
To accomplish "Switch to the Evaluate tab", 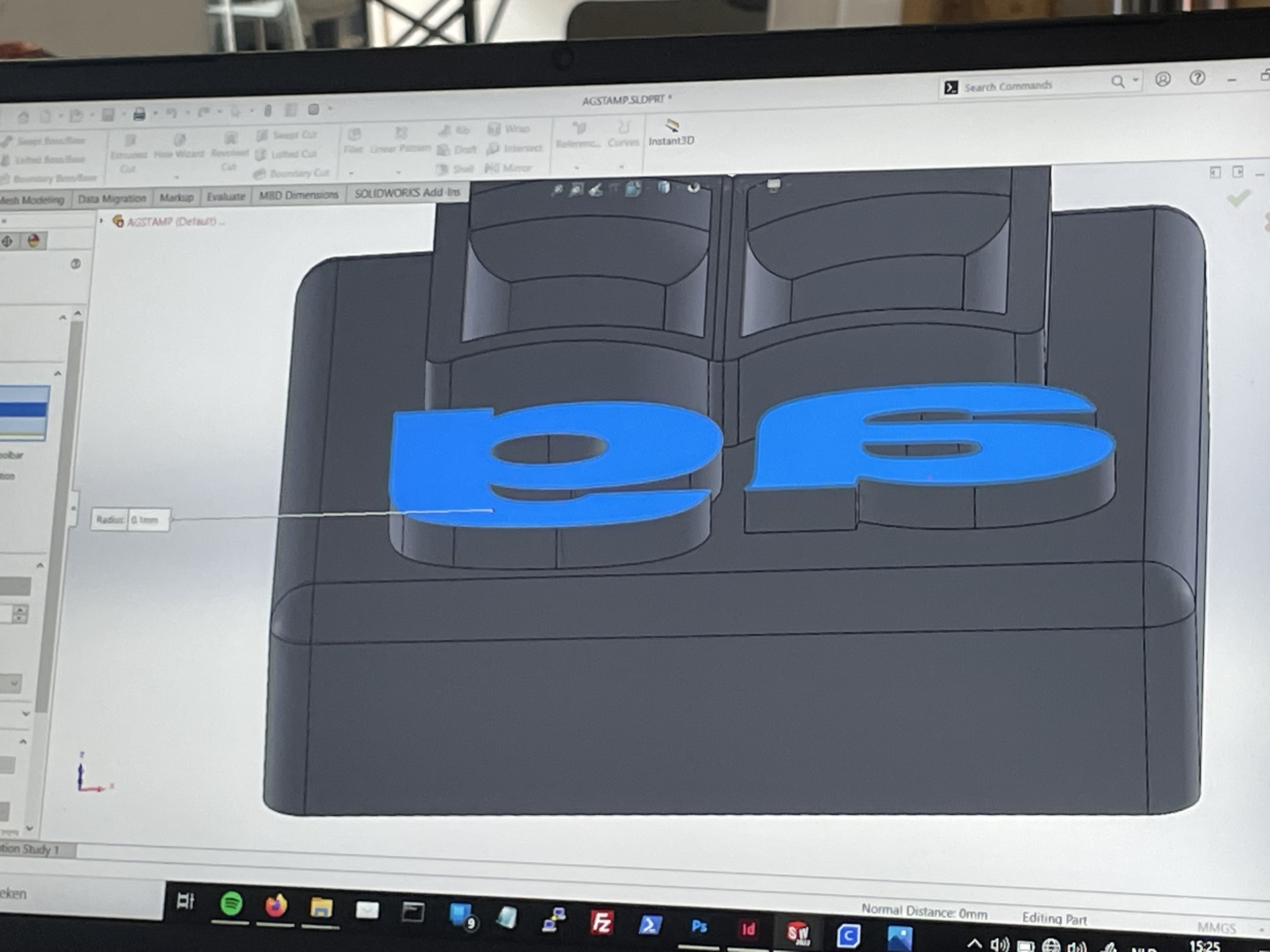I will (x=226, y=197).
